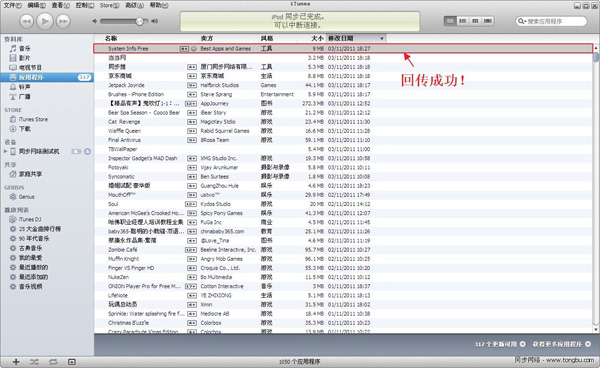Click age rating badge of Soul
600x368 pixels.
click(x=191, y=204)
